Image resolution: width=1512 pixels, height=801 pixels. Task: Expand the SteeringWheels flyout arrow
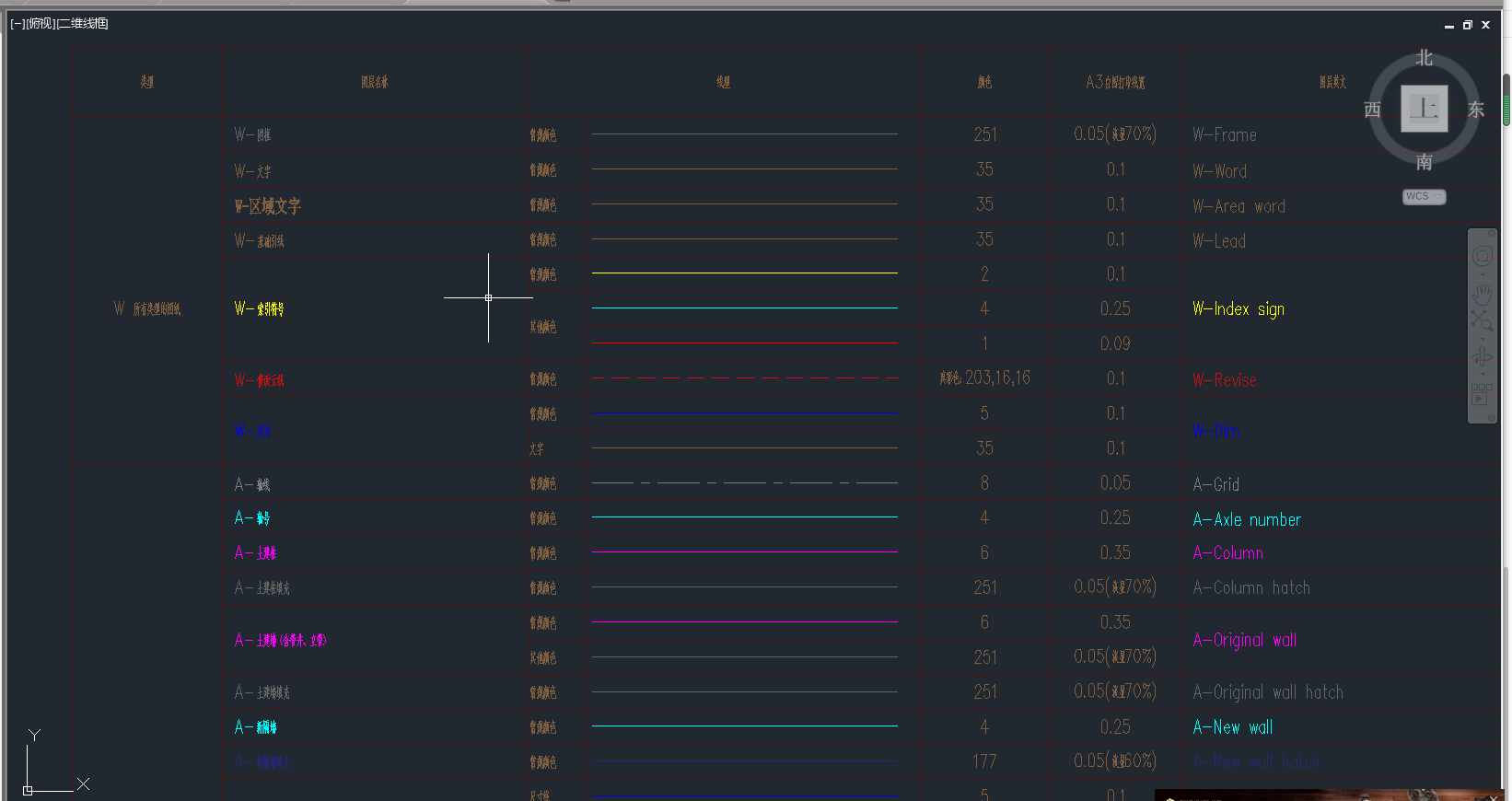(1482, 273)
